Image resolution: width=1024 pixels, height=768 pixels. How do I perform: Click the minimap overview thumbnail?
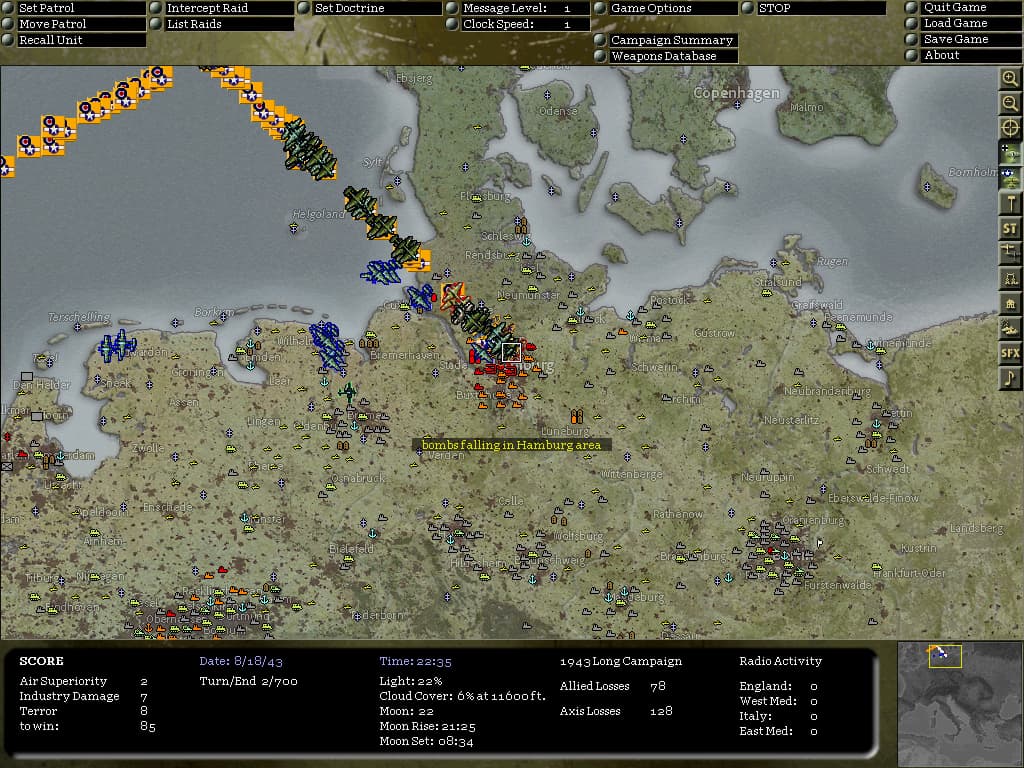960,704
